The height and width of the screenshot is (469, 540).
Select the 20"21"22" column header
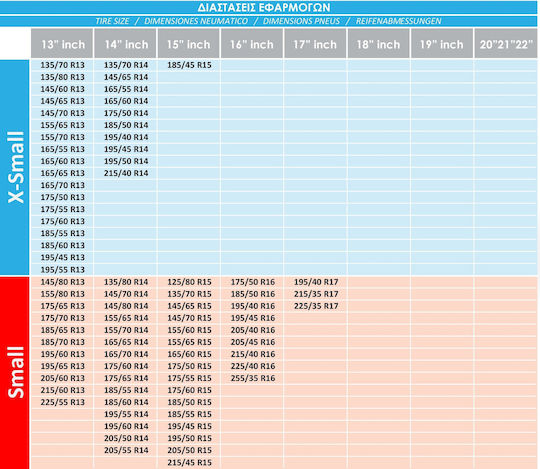pyautogui.click(x=507, y=43)
